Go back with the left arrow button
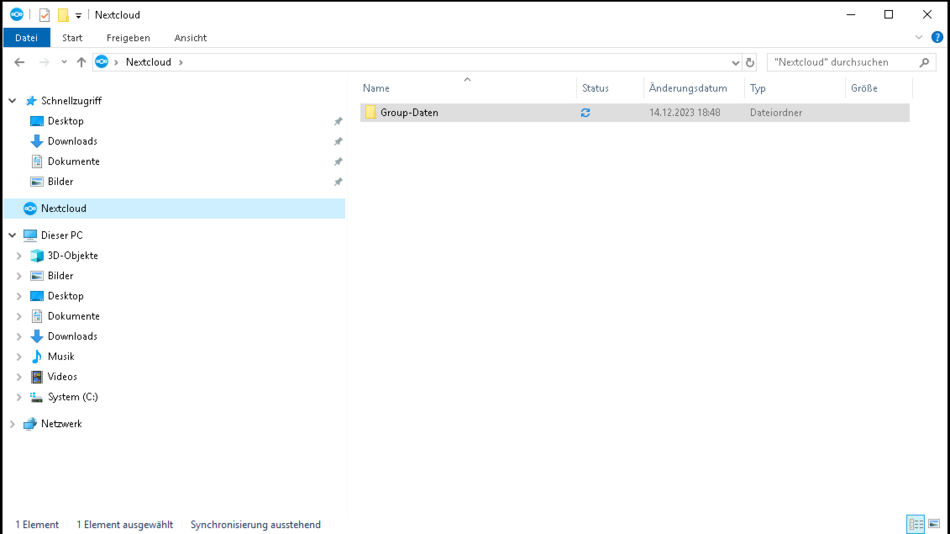 [x=19, y=62]
